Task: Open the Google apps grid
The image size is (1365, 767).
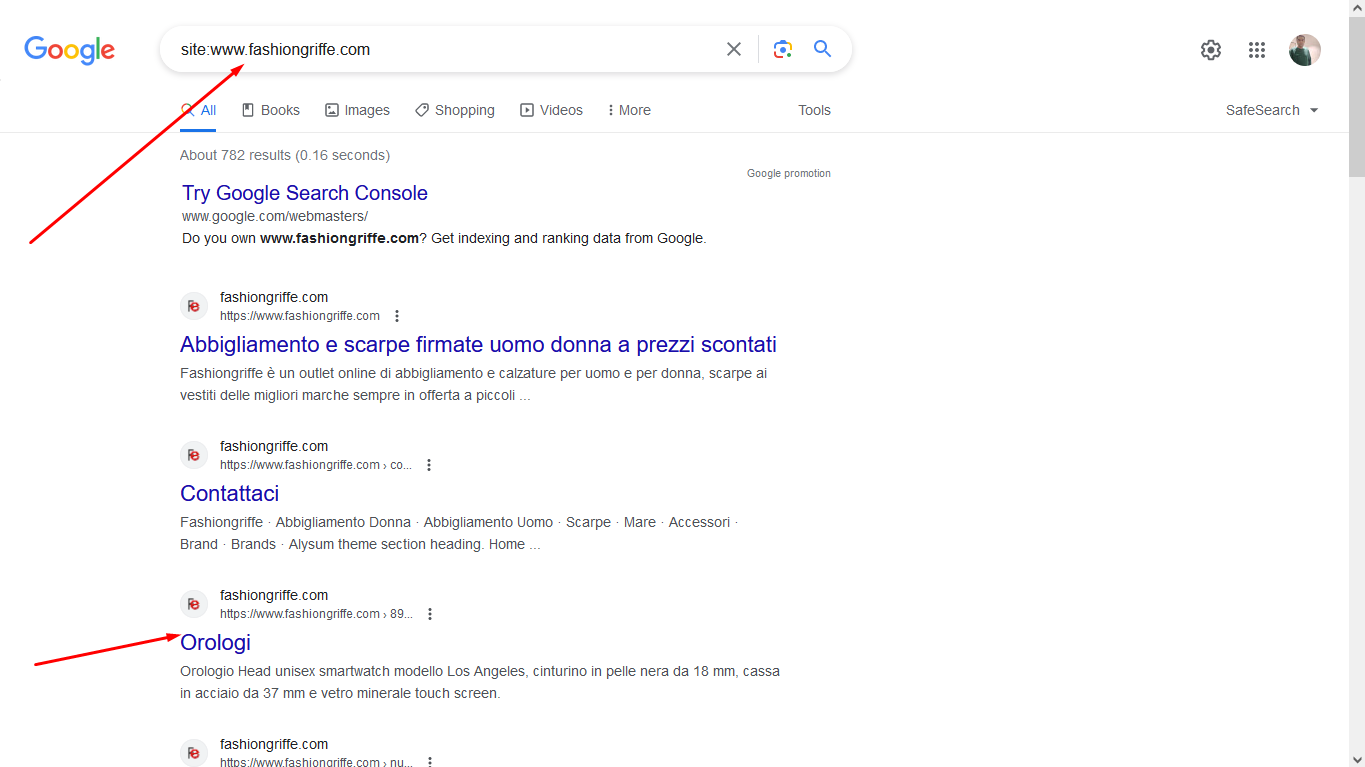Action: [x=1257, y=50]
